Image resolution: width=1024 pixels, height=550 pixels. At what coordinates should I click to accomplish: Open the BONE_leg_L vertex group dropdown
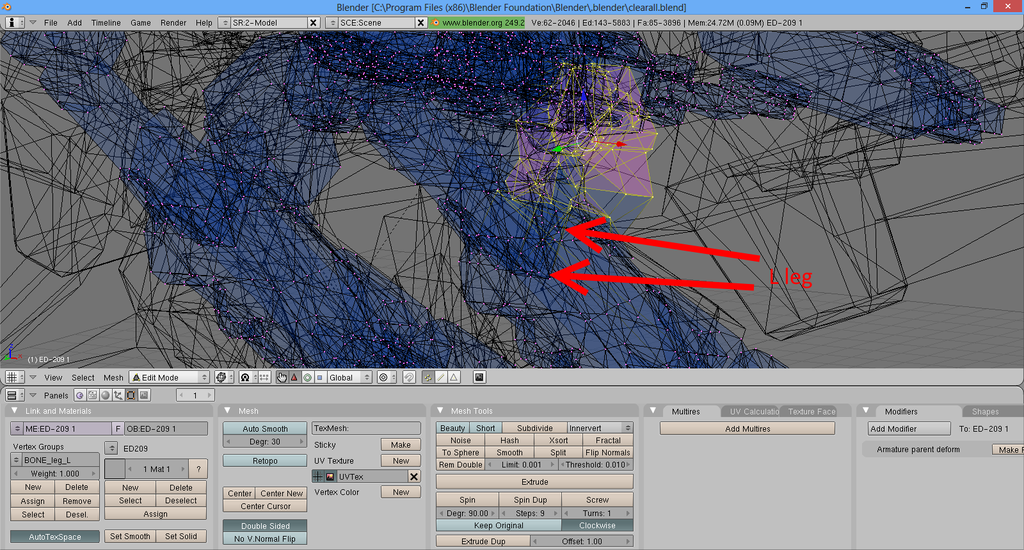click(x=17, y=460)
